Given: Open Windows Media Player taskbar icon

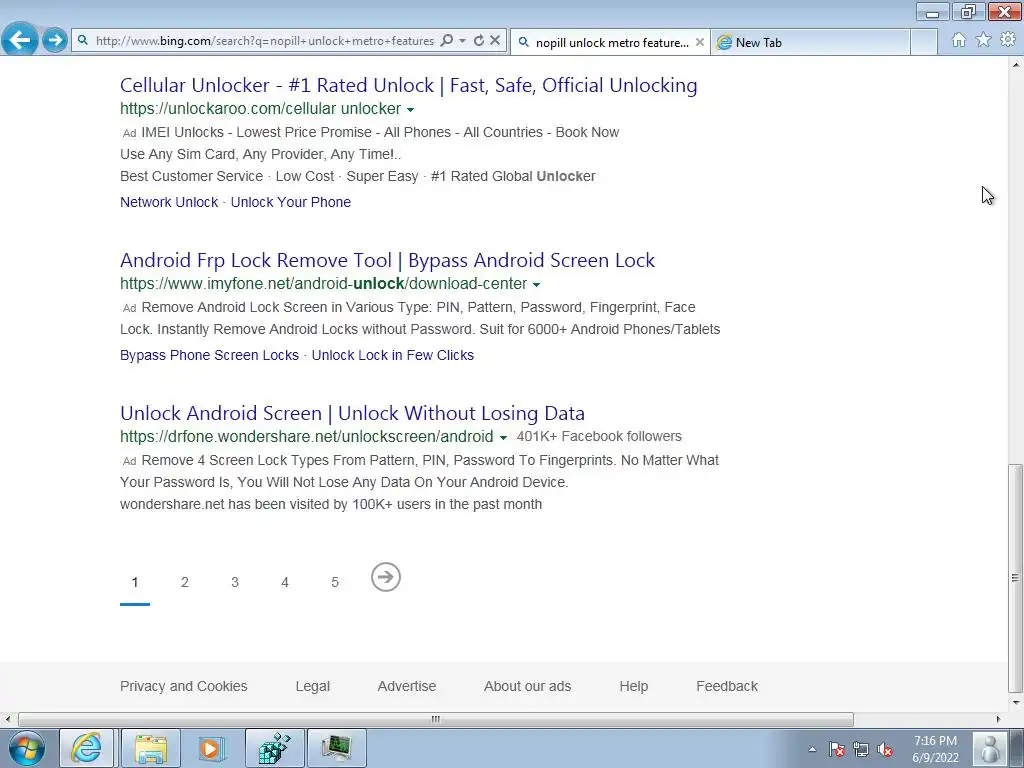Looking at the screenshot, I should [212, 748].
